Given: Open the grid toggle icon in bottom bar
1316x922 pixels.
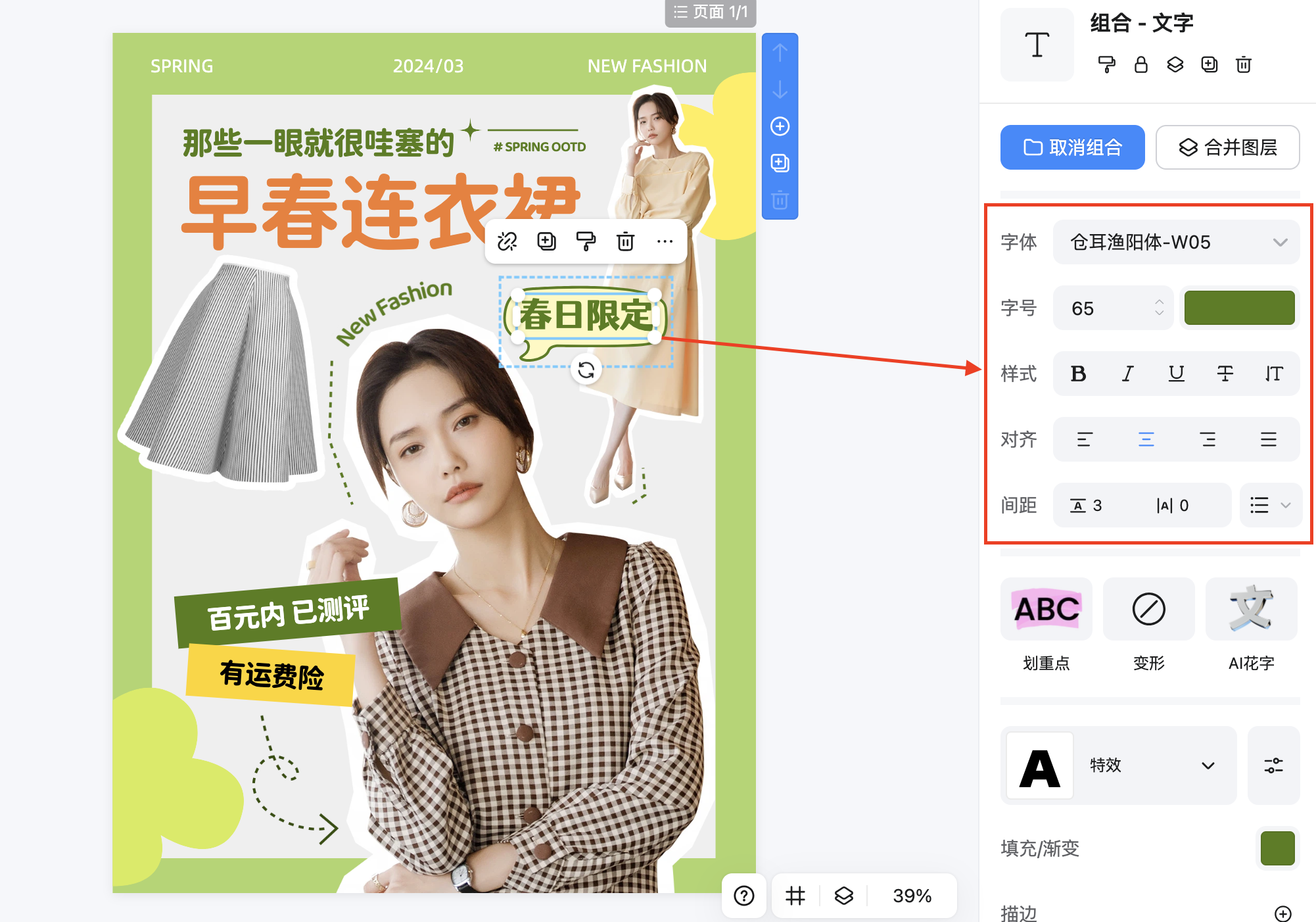Looking at the screenshot, I should [x=795, y=896].
